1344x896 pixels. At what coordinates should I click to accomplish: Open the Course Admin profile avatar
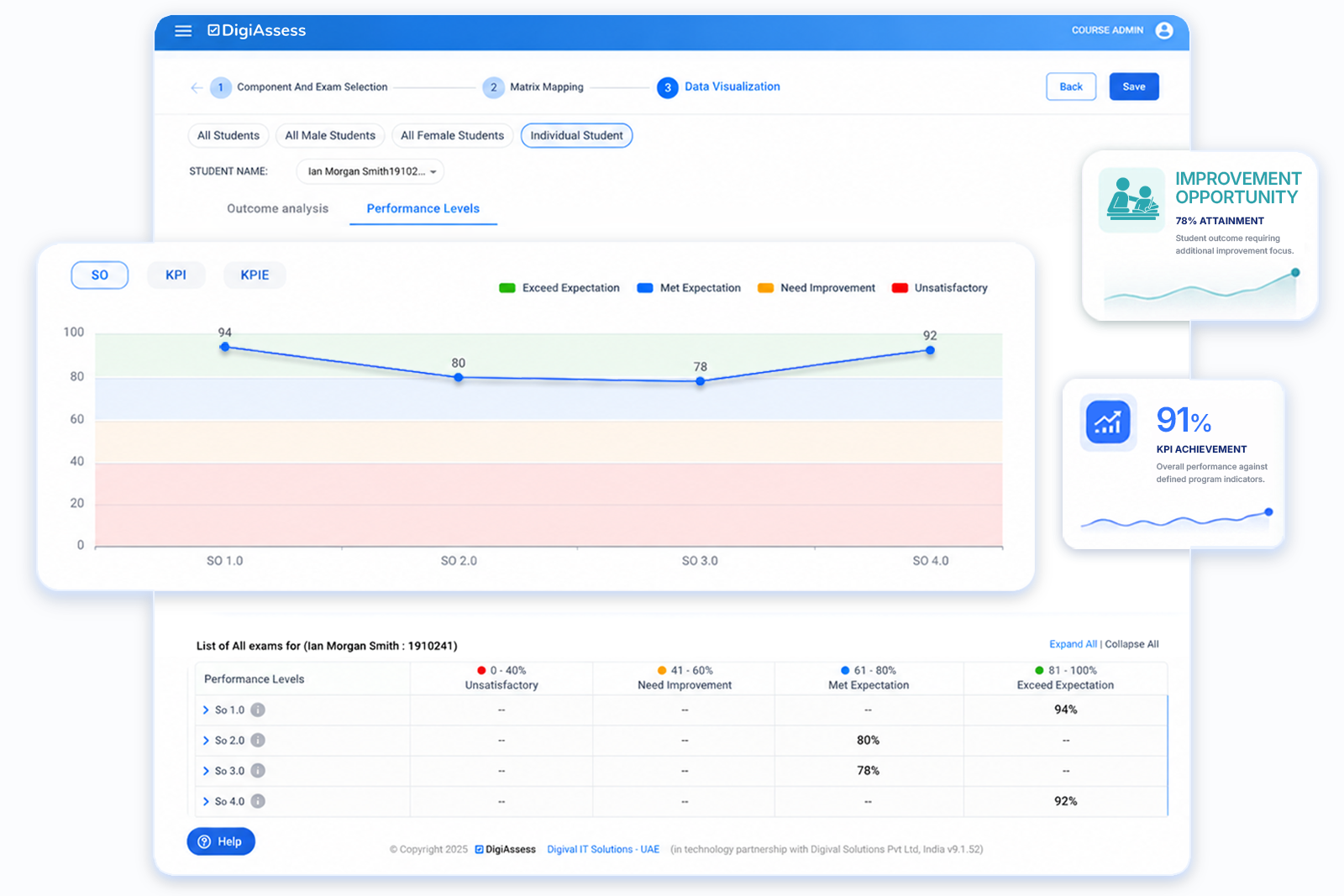pos(1164,31)
